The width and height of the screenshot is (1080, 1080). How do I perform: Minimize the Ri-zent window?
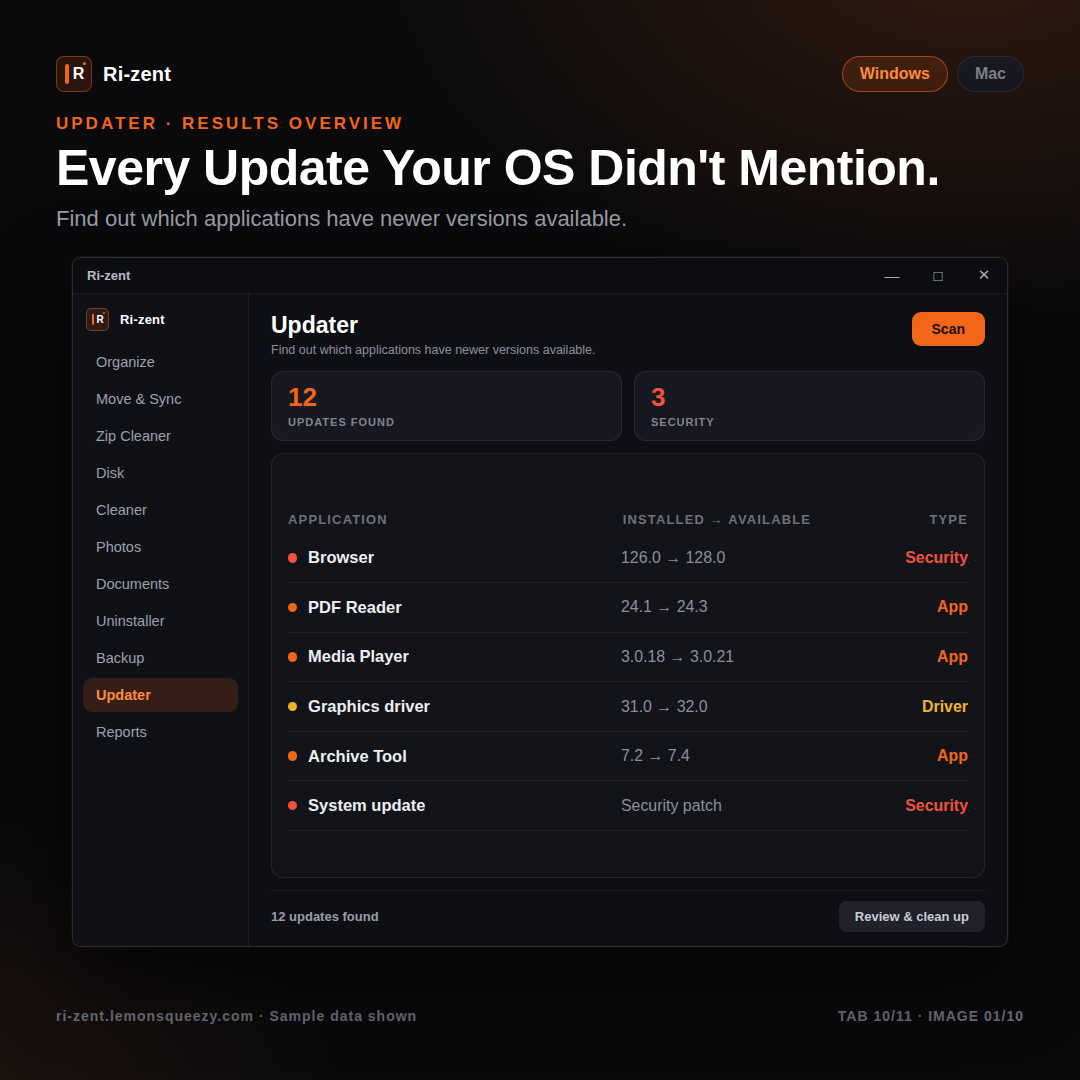[892, 276]
